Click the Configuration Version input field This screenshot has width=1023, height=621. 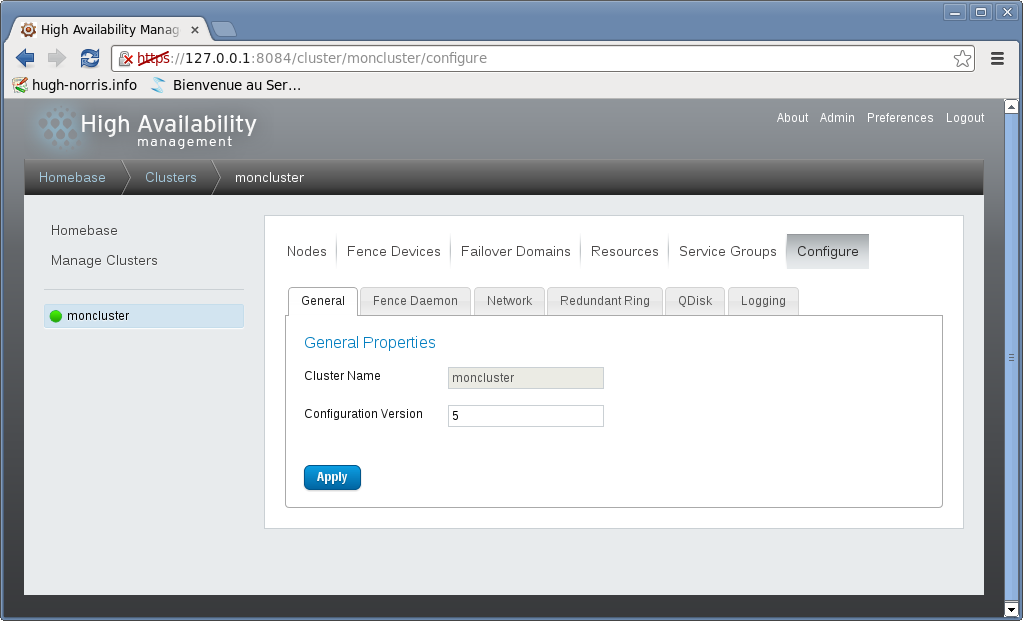pyautogui.click(x=525, y=416)
